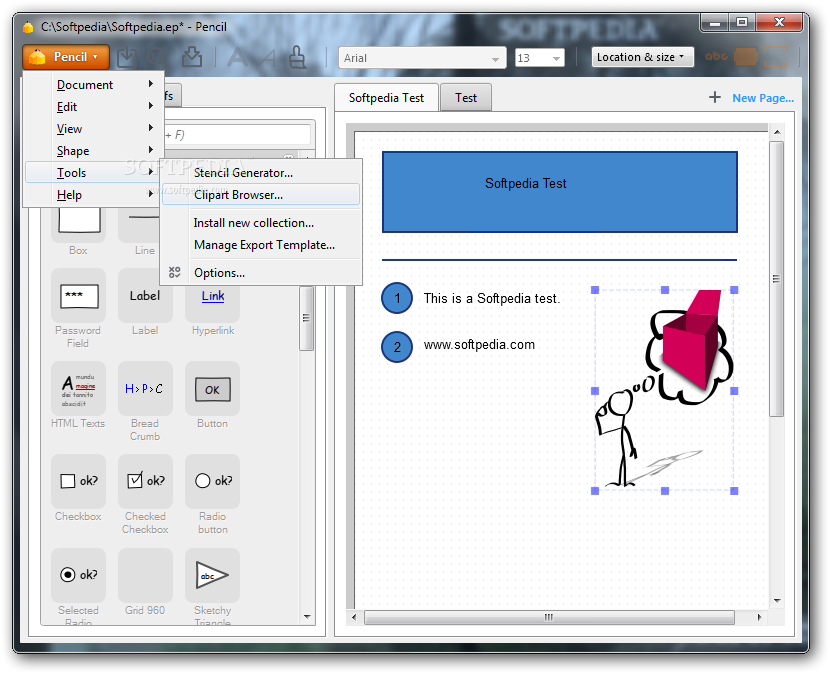Open Manage Export Template dialog
The image size is (830, 674).
[261, 245]
